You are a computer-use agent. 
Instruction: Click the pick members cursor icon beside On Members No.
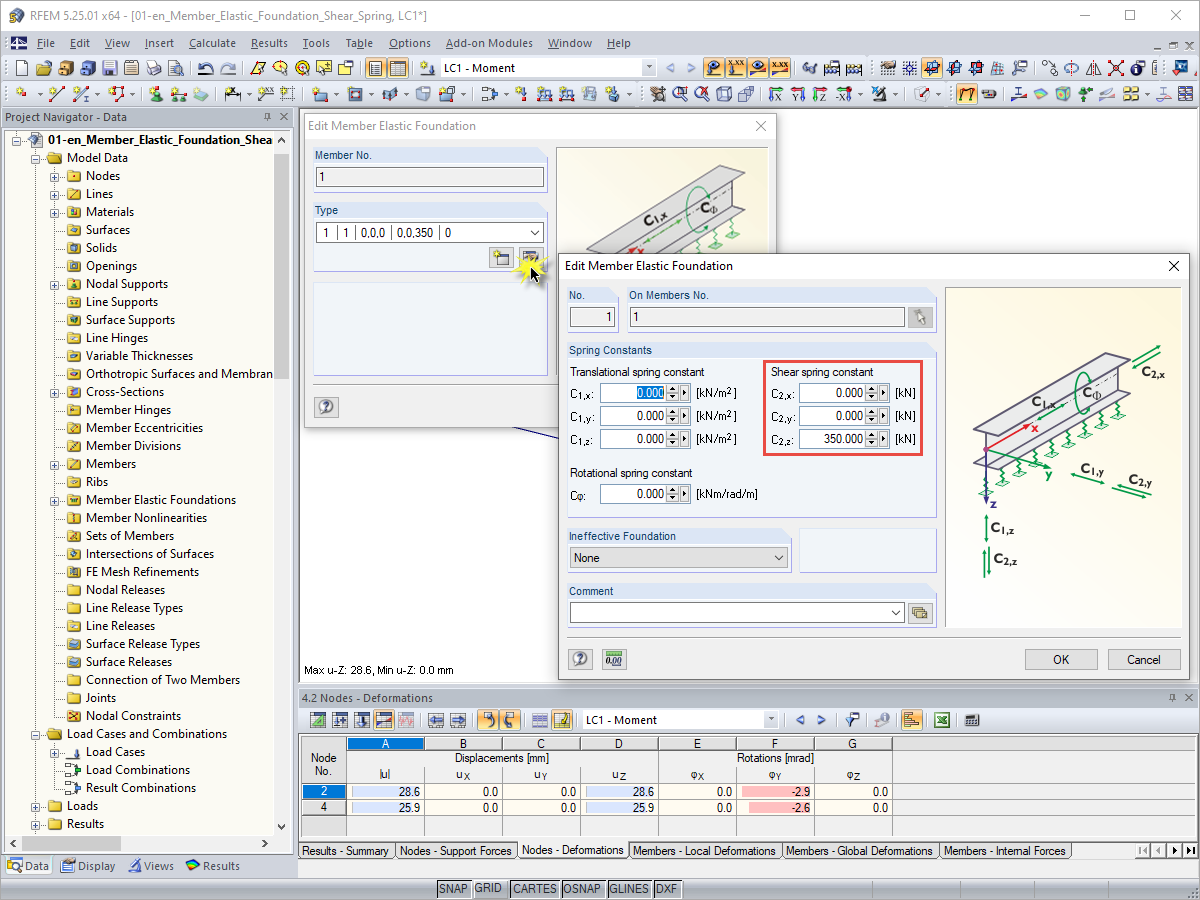click(x=920, y=317)
